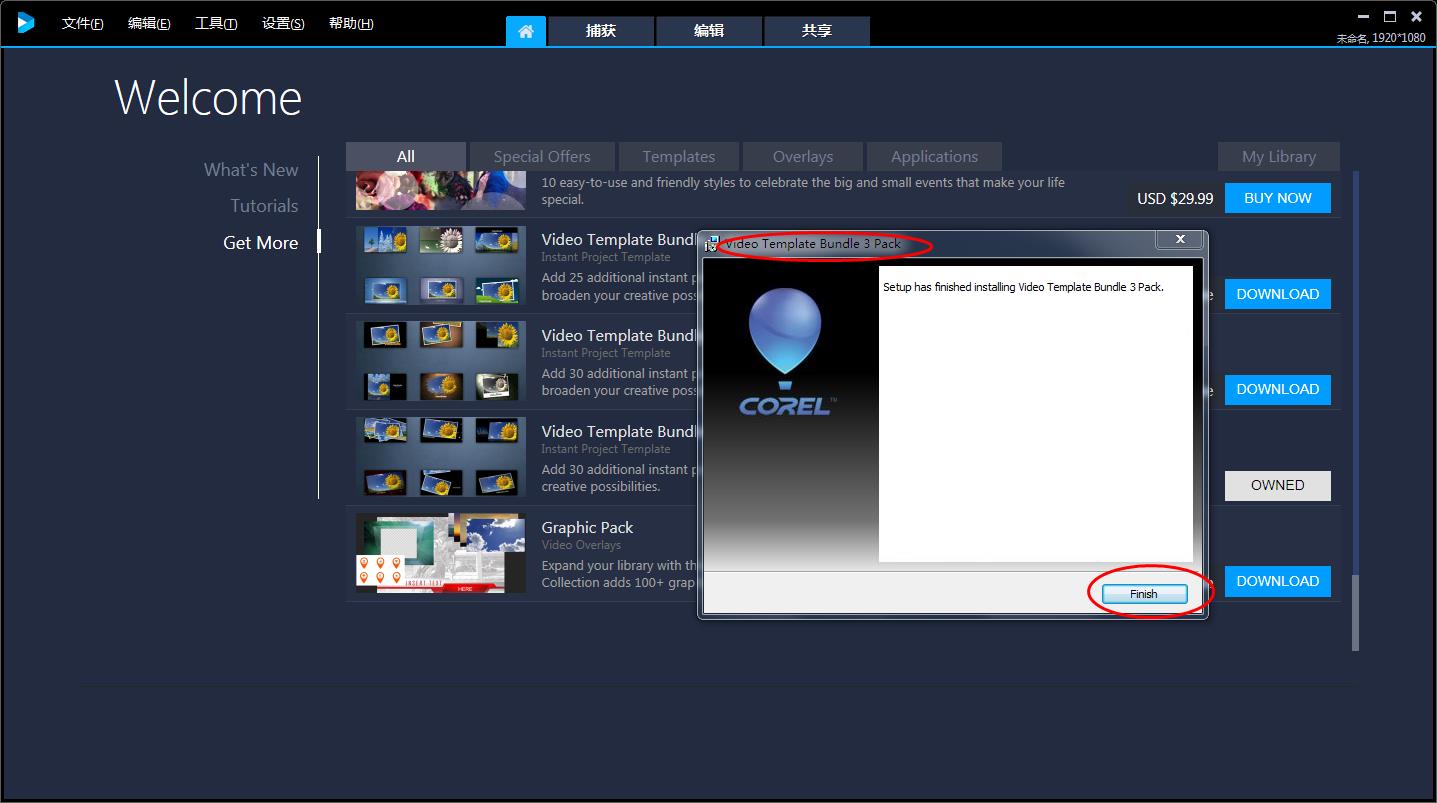Open the Tutorials section
The height and width of the screenshot is (803, 1437).
point(264,206)
